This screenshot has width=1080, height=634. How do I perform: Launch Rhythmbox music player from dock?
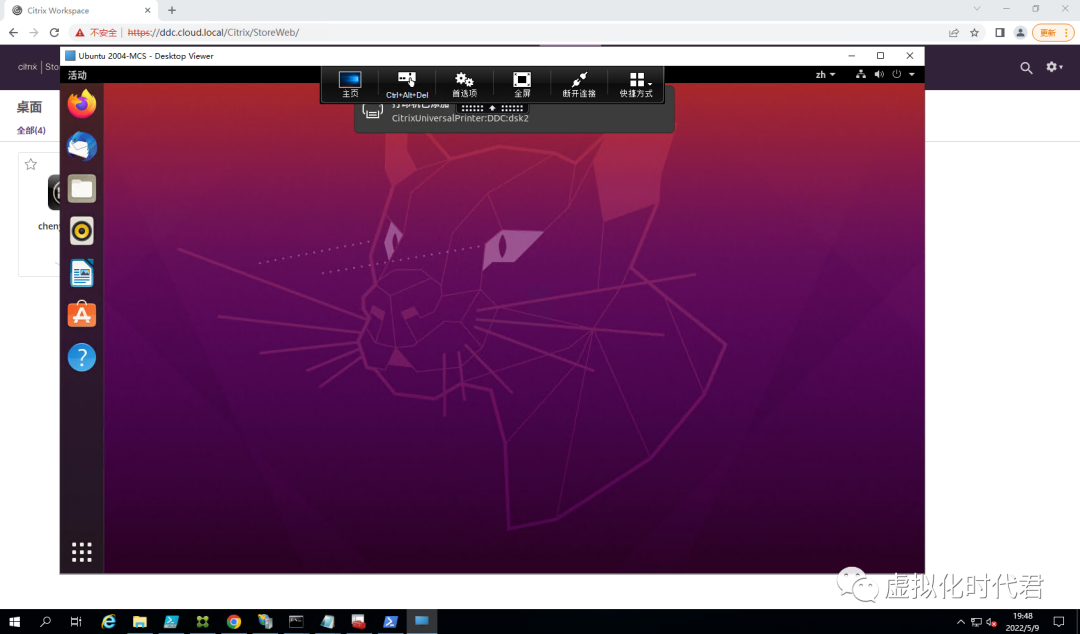[82, 231]
